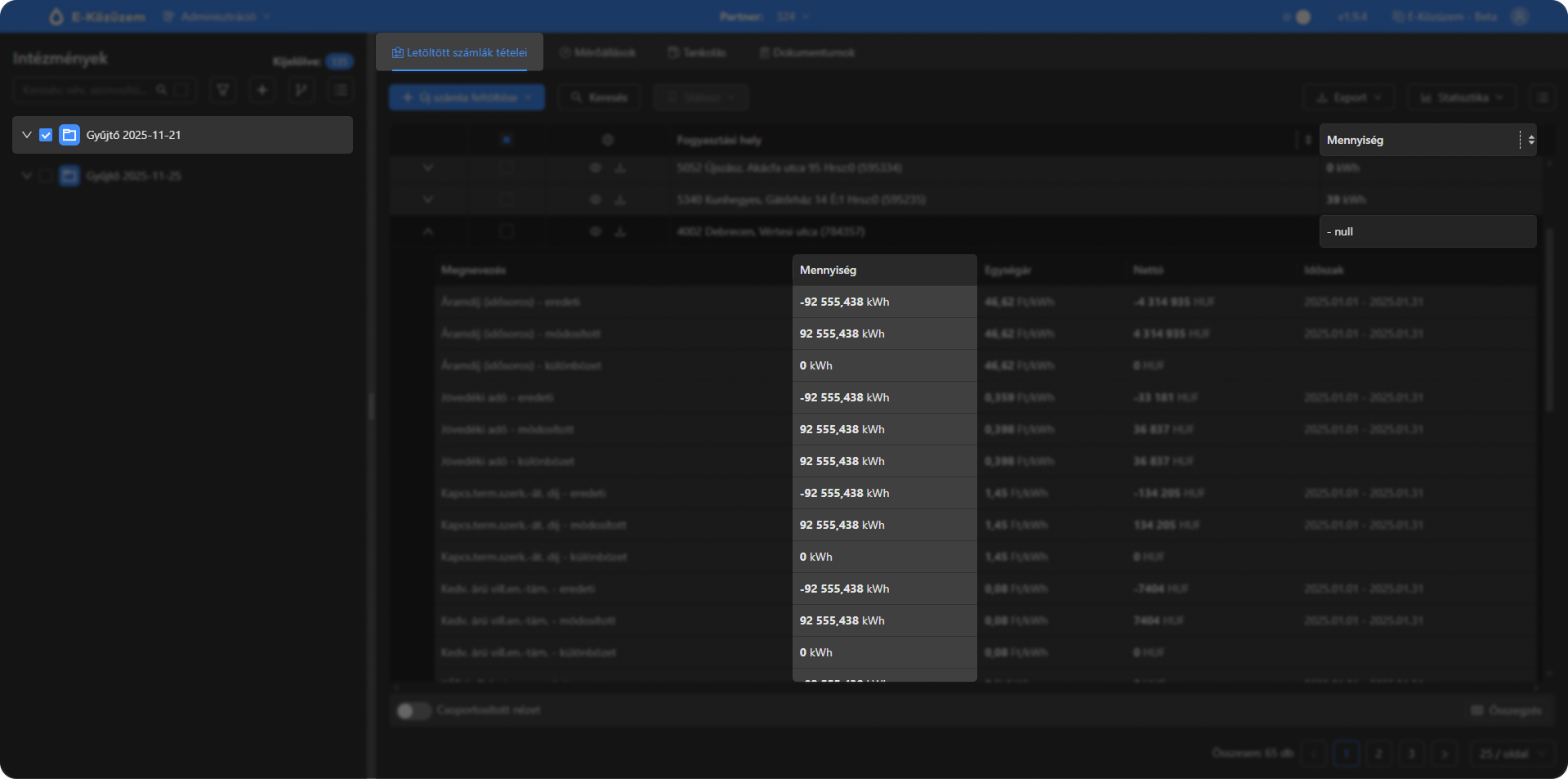Click the plus icon in Intézmények toolbar
Screen dimensions: 1568x779
click(x=261, y=90)
